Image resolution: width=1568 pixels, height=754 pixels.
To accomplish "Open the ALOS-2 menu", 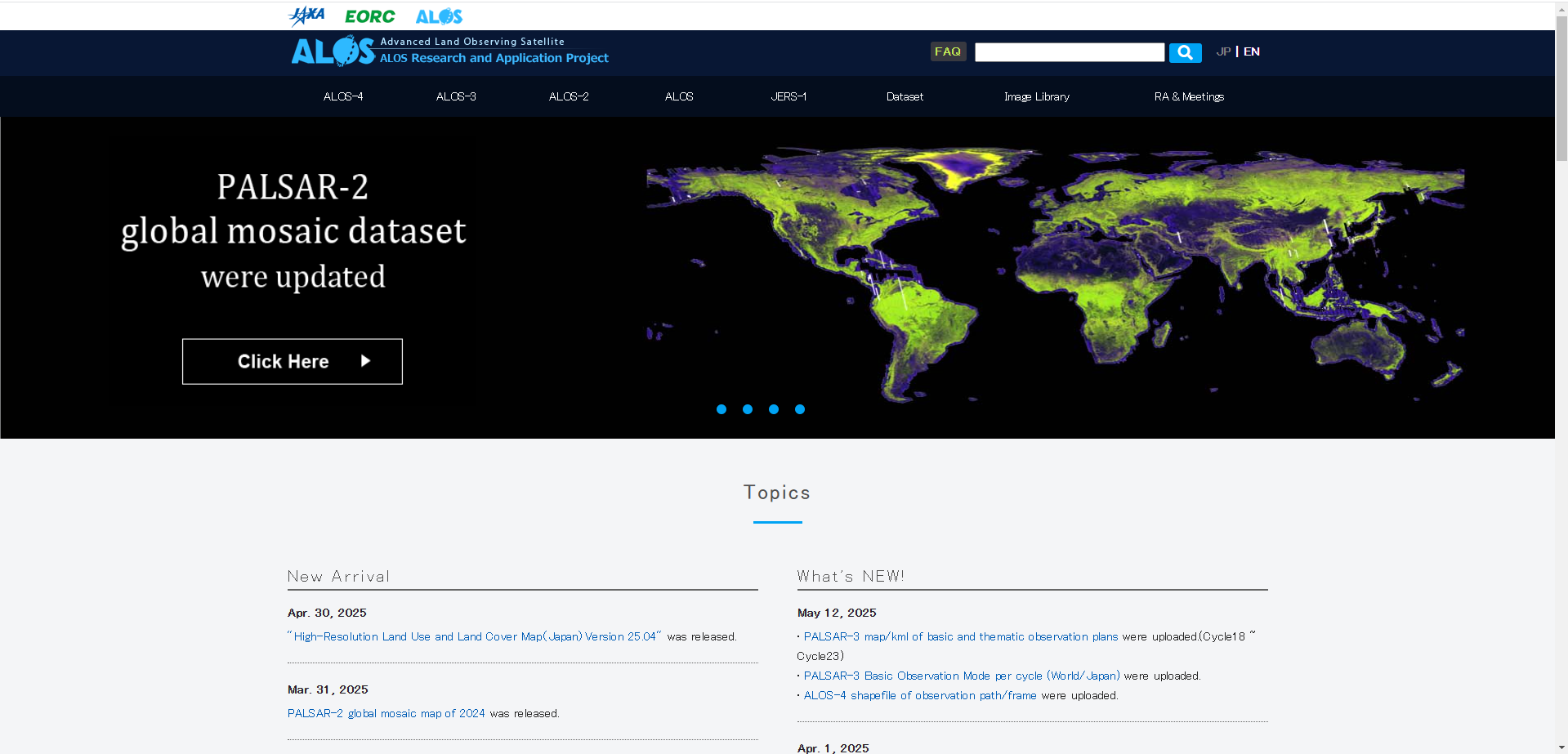I will click(569, 96).
